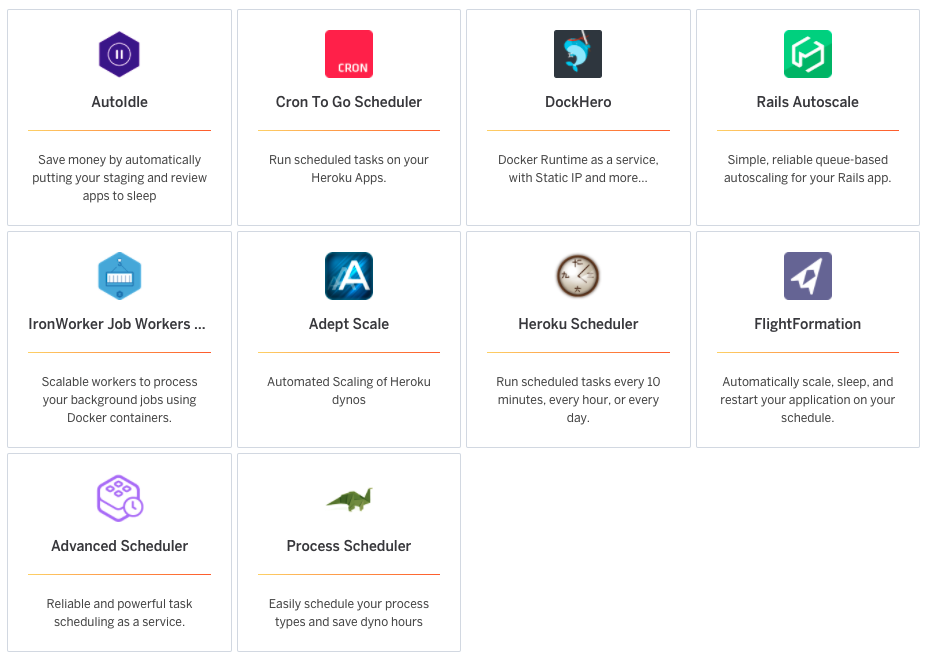Viewport: 930px width, 662px height.
Task: Click the red Cron To Go icon
Action: 349,54
